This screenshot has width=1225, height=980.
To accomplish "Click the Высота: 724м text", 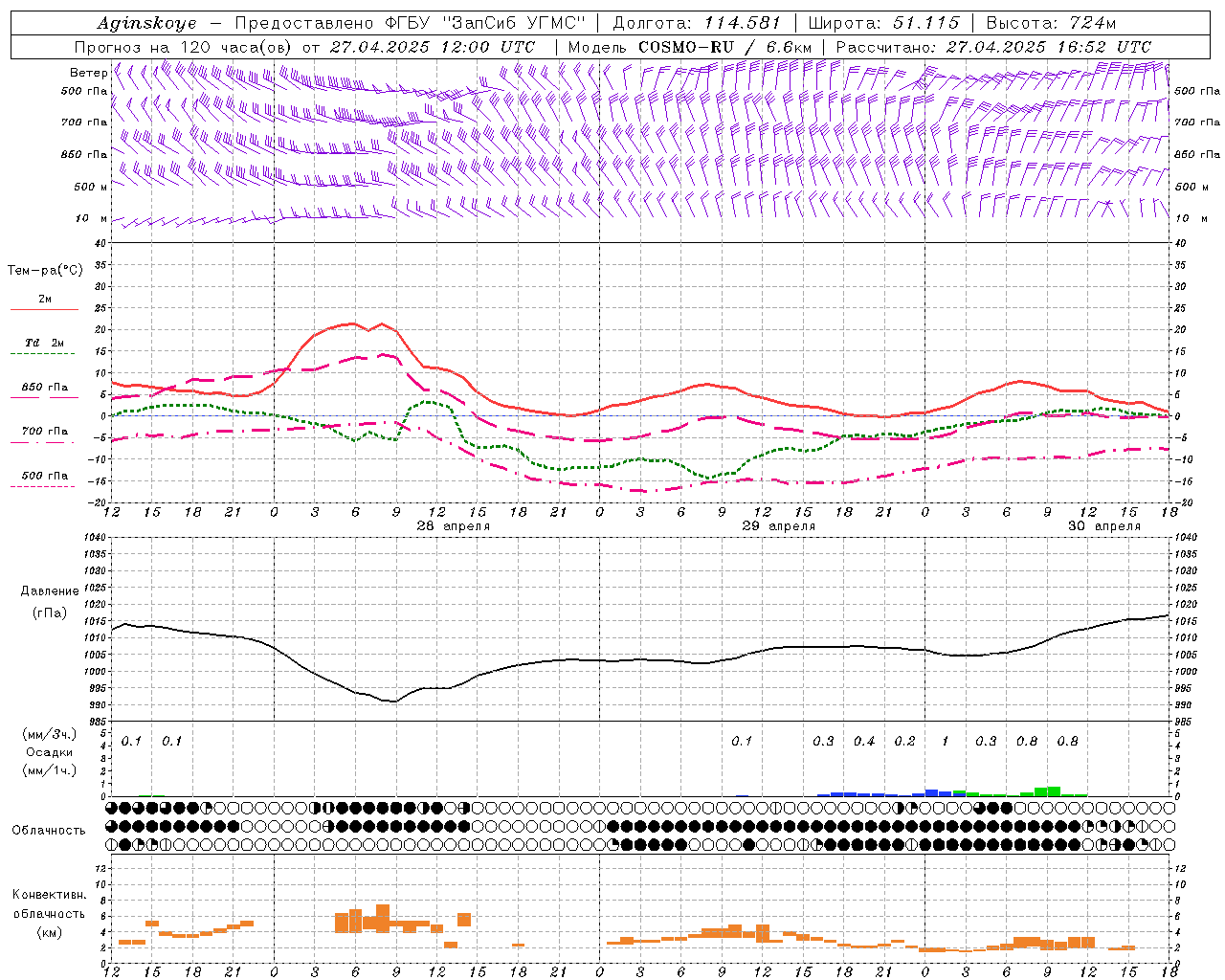I will point(1051,23).
